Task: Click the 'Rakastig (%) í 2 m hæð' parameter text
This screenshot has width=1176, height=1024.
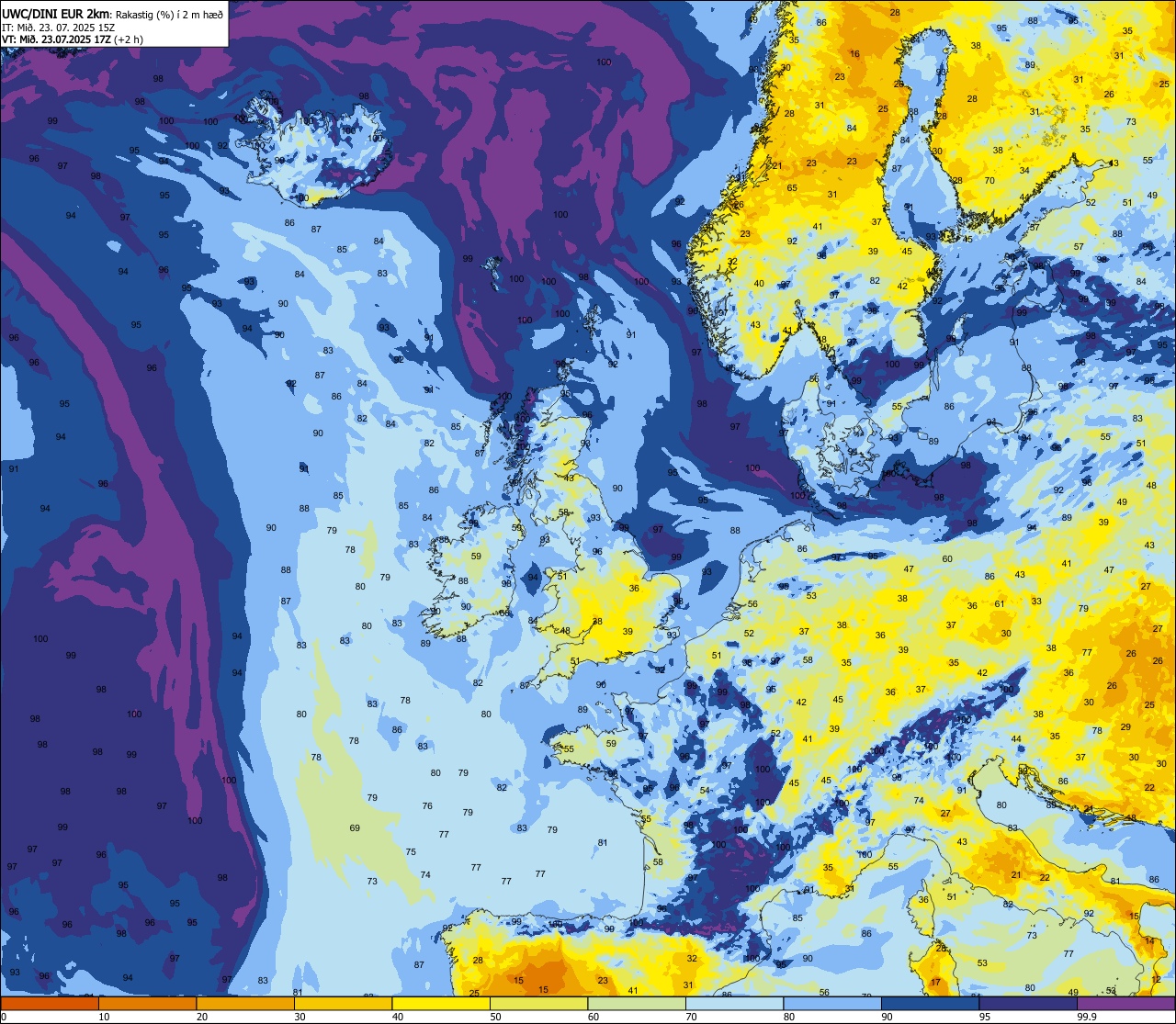Action: [169, 14]
